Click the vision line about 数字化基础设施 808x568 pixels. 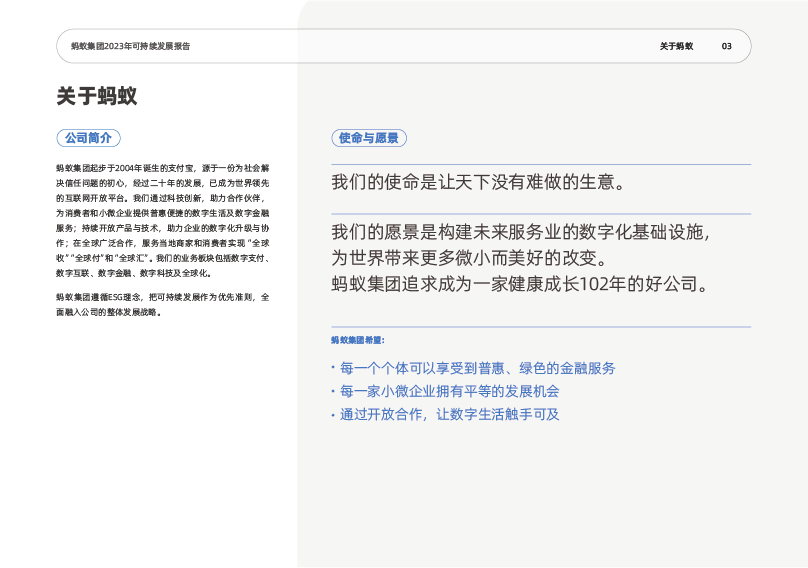[521, 232]
